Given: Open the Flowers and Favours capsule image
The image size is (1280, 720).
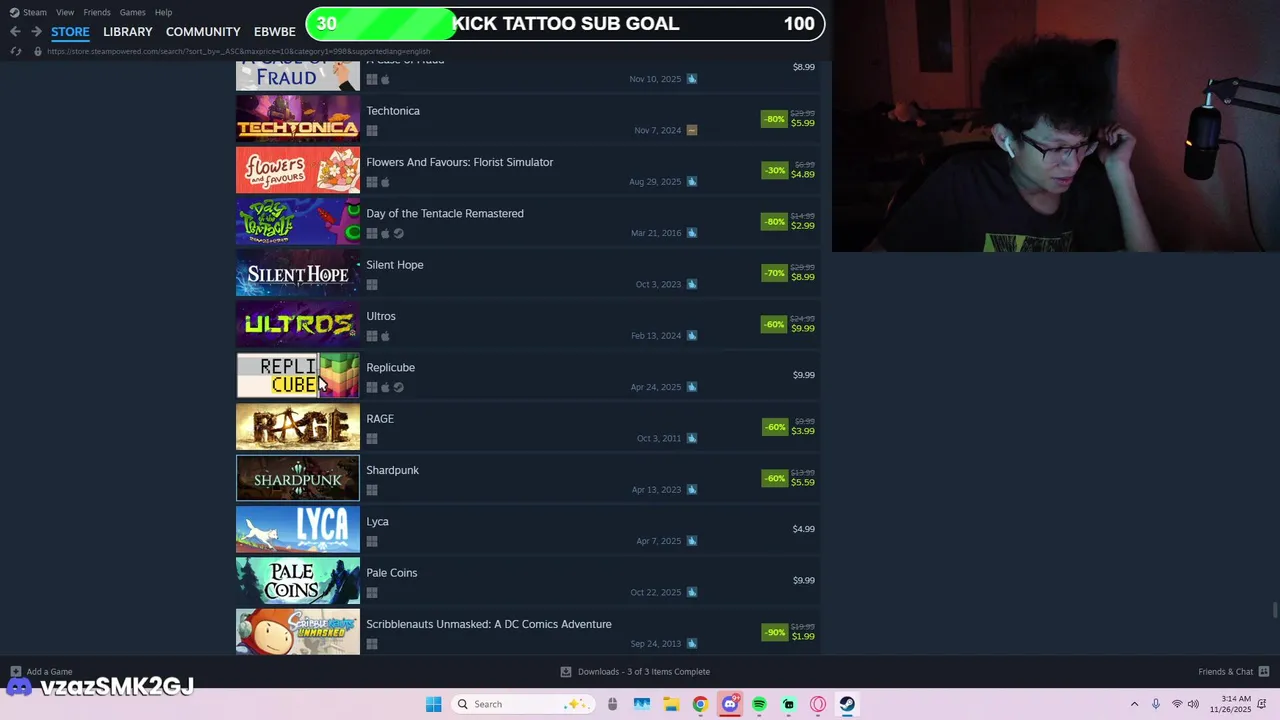Looking at the screenshot, I should pyautogui.click(x=297, y=170).
